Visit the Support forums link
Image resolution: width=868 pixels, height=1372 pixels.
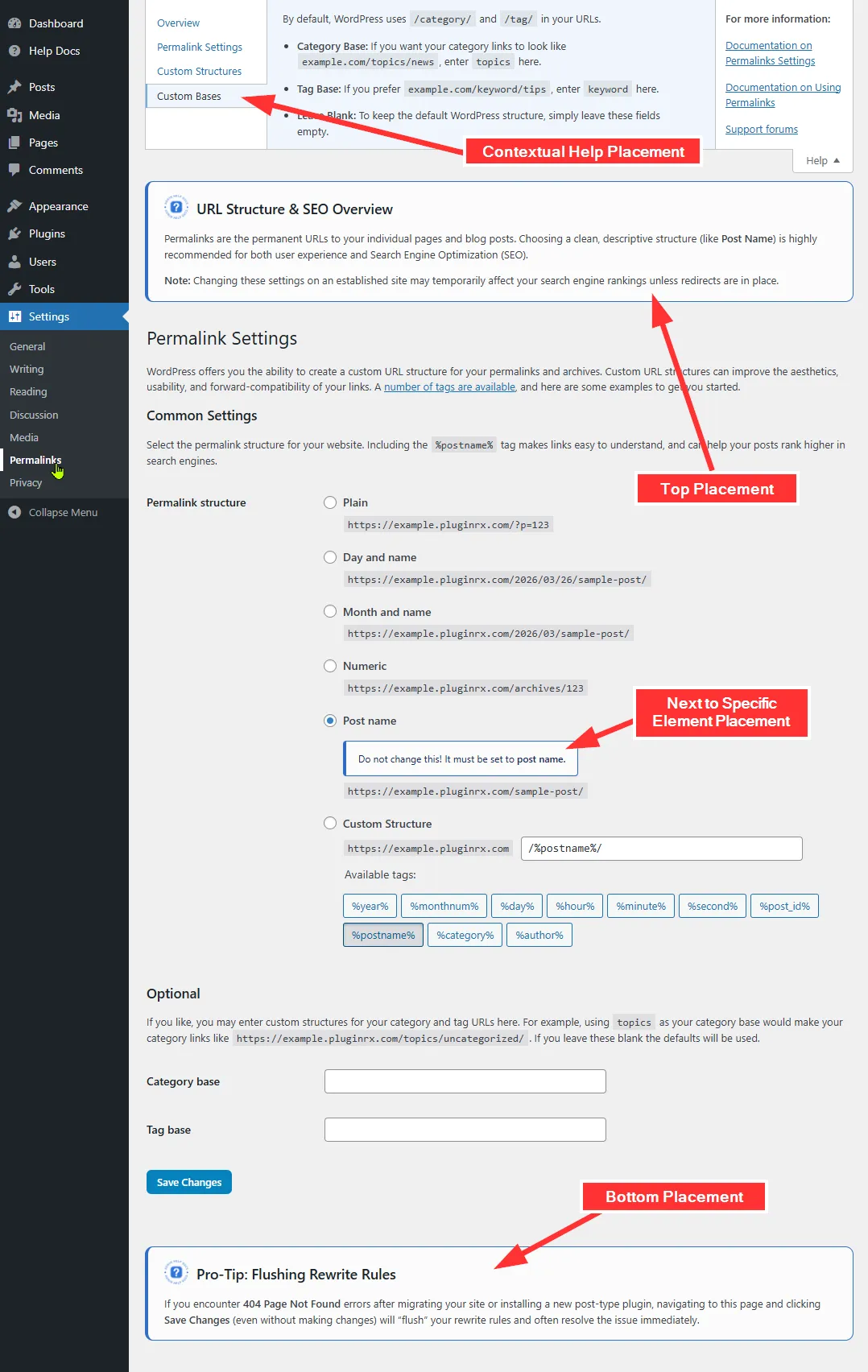[762, 129]
